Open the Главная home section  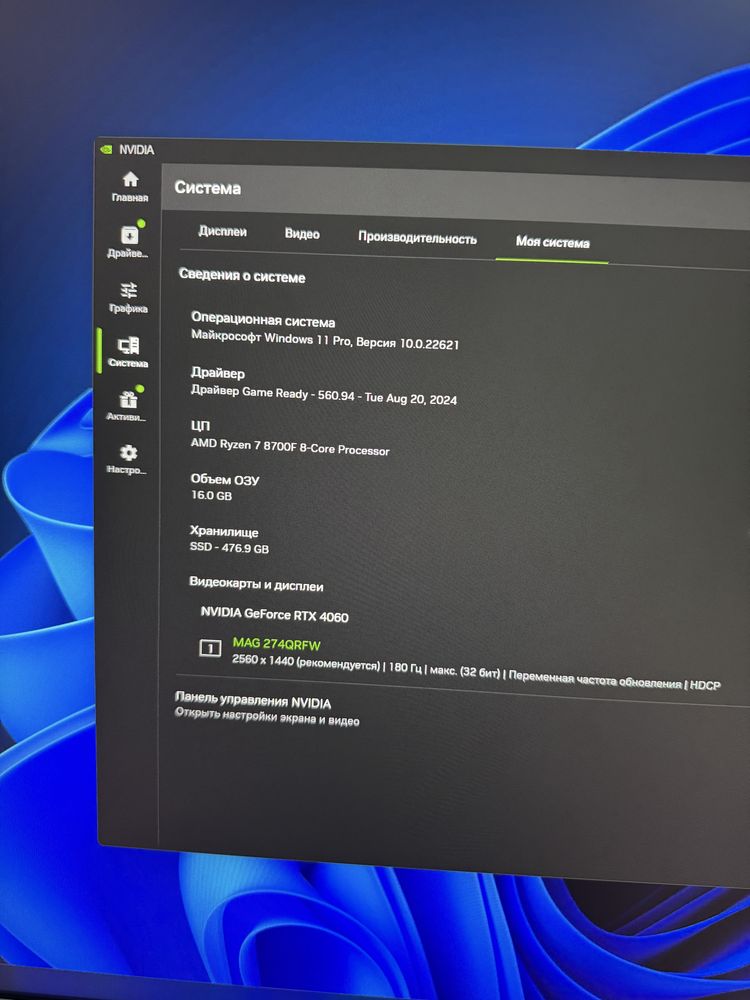pos(130,186)
